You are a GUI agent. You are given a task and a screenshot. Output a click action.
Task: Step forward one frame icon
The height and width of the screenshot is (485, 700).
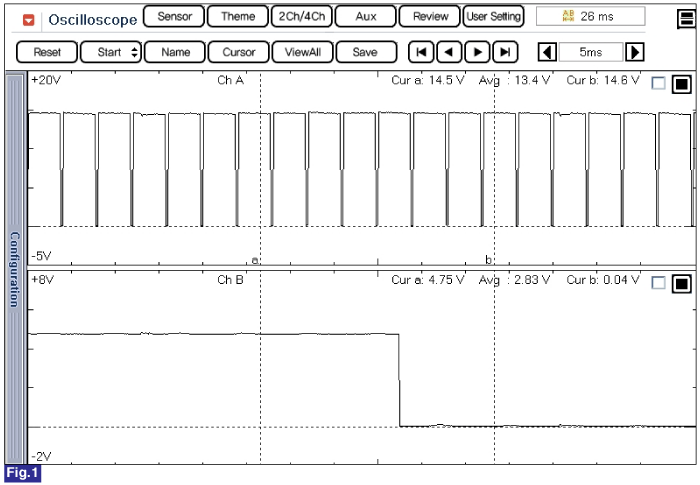click(x=477, y=52)
